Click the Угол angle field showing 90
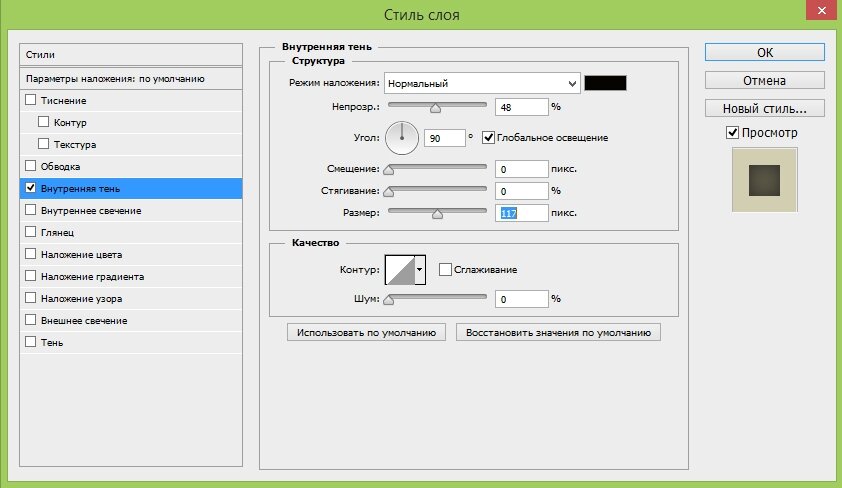842x488 pixels. (445, 138)
